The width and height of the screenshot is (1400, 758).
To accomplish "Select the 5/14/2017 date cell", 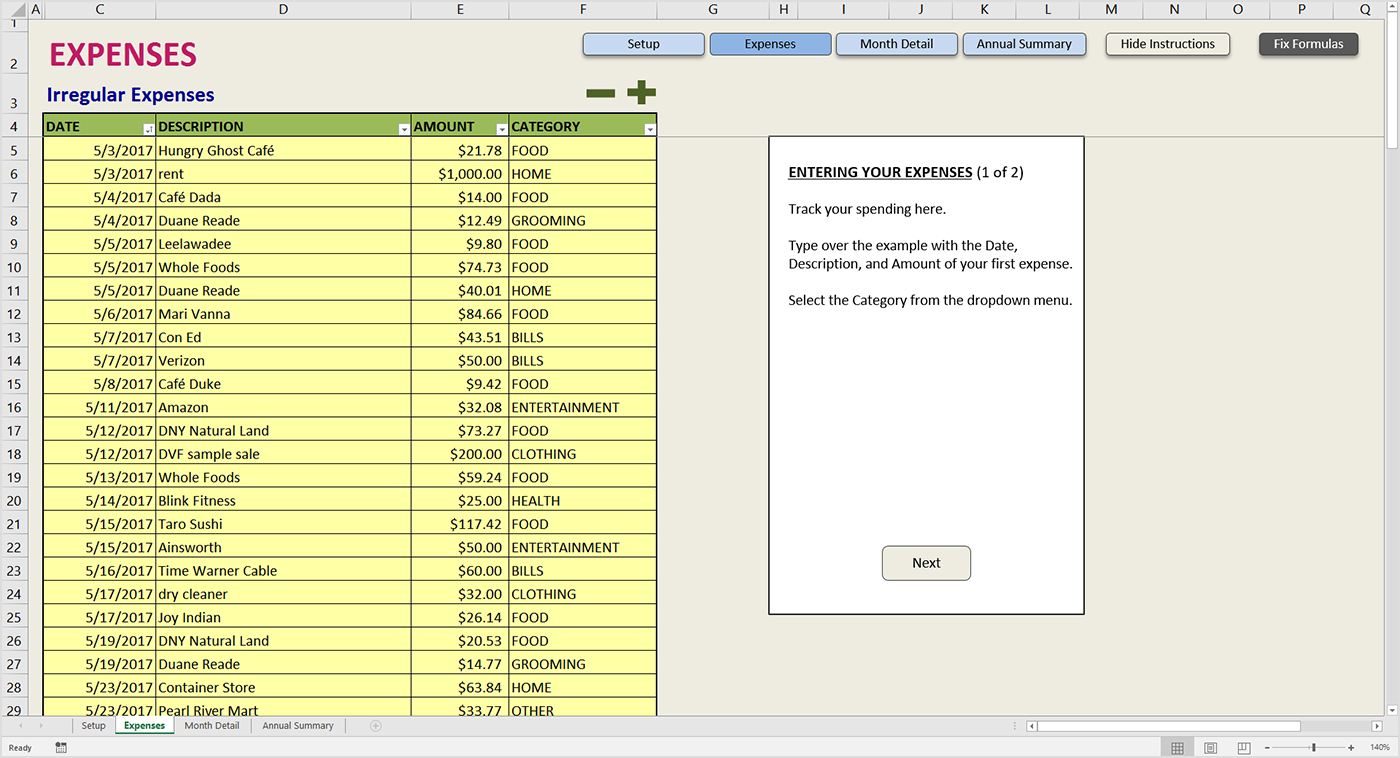I will tap(99, 500).
